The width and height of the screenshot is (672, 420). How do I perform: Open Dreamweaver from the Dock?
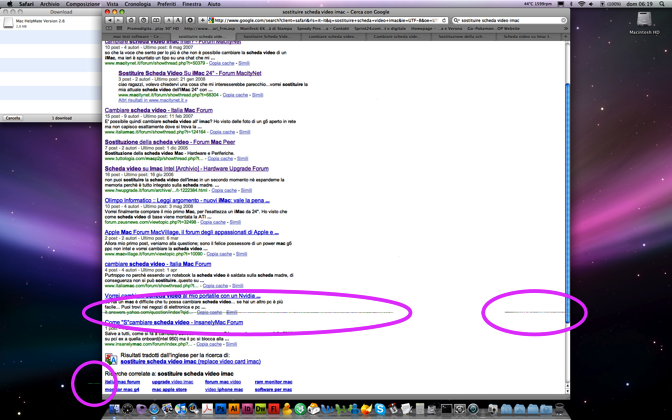click(x=261, y=409)
